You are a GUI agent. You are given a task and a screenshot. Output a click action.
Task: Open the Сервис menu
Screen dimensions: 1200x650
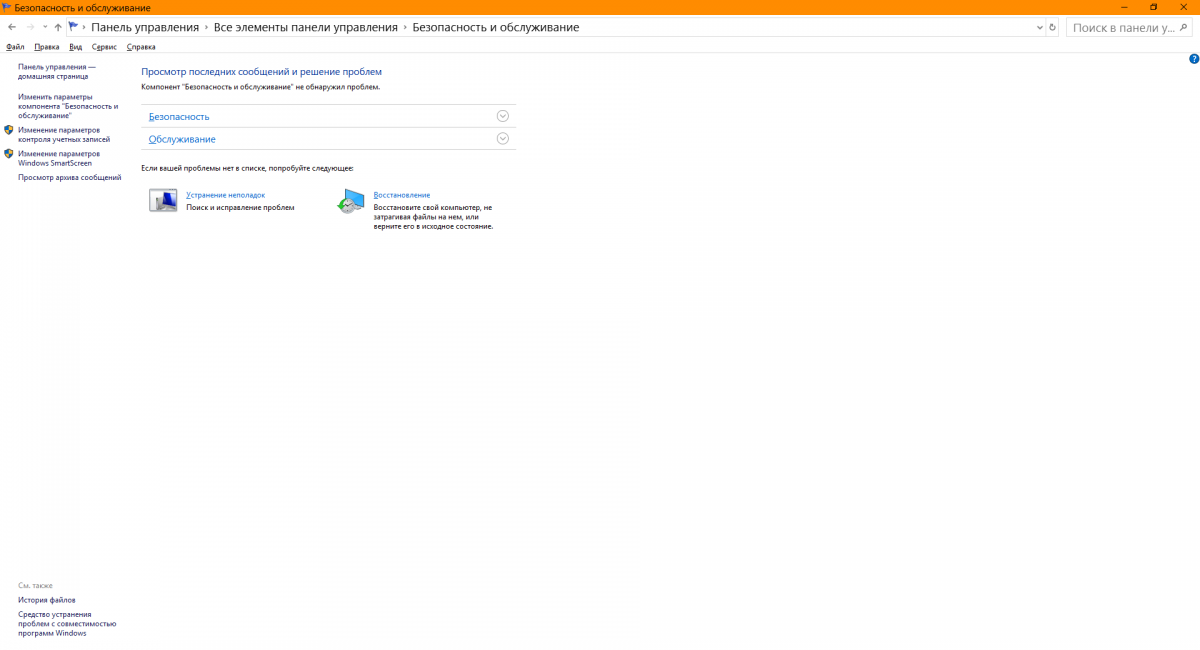pyautogui.click(x=104, y=46)
